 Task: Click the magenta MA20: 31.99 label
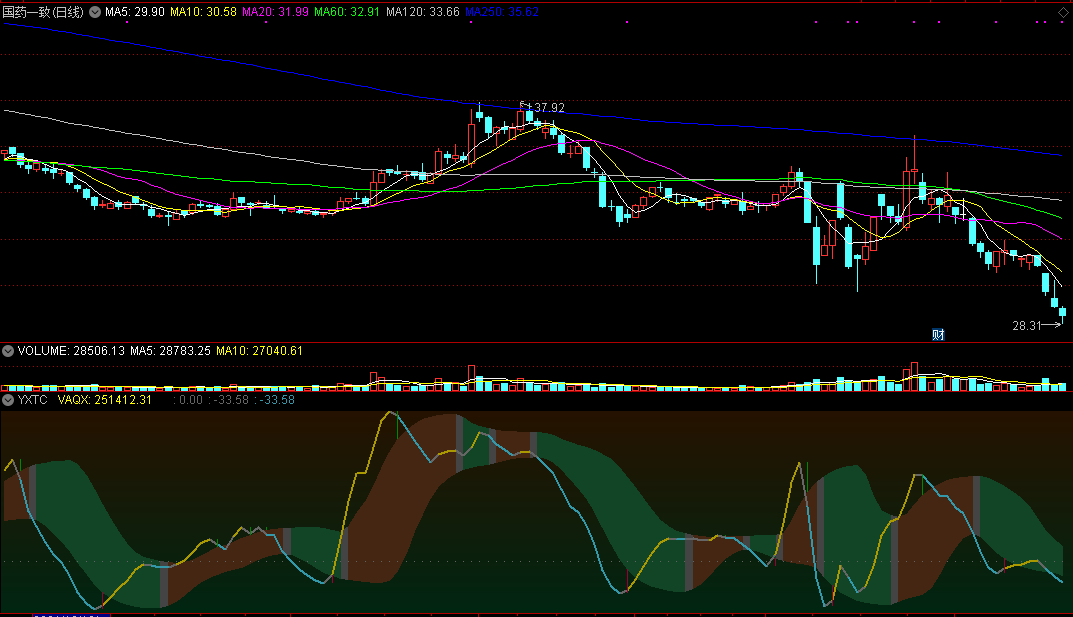[x=275, y=12]
